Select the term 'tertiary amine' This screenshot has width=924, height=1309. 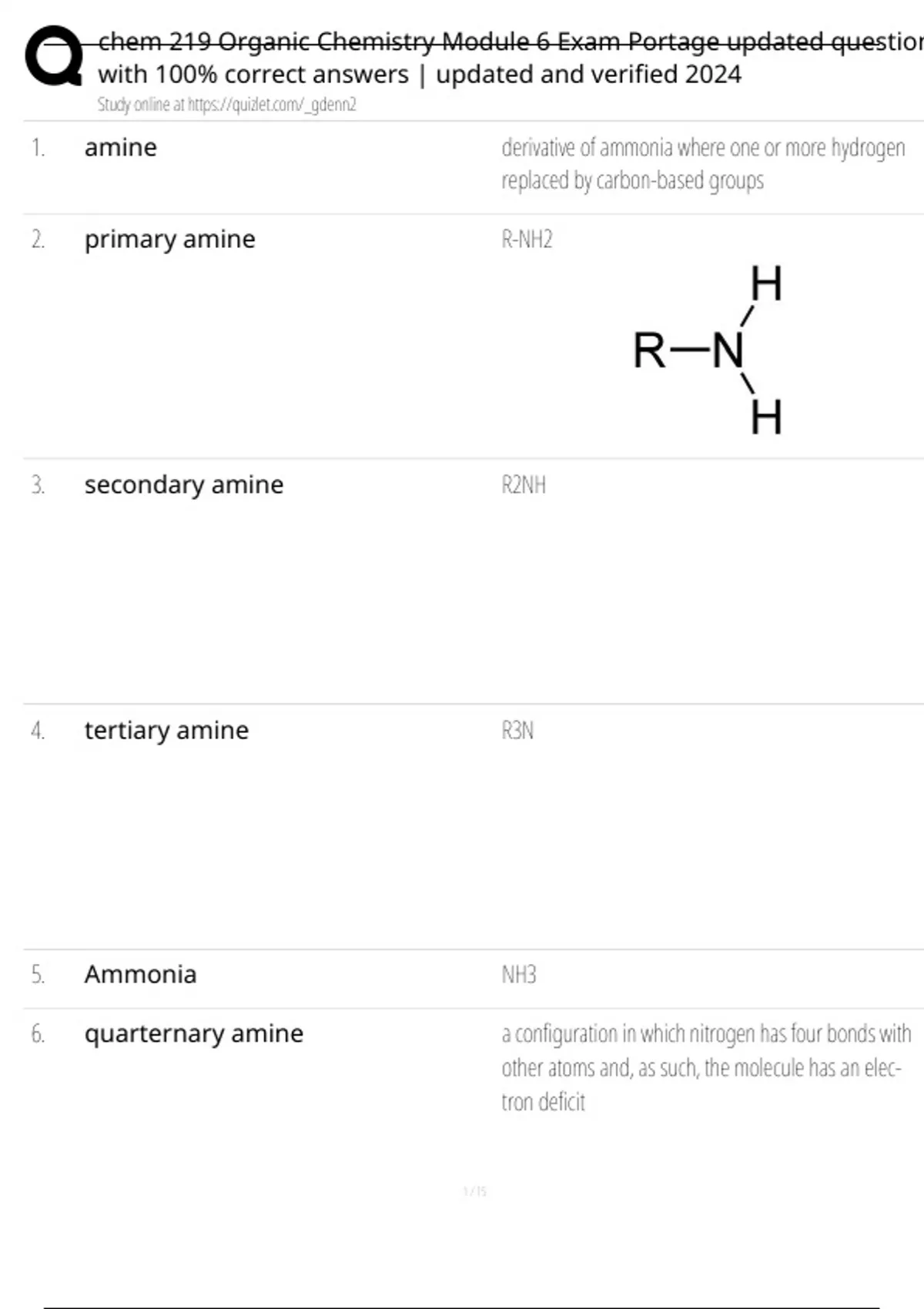[x=167, y=730]
